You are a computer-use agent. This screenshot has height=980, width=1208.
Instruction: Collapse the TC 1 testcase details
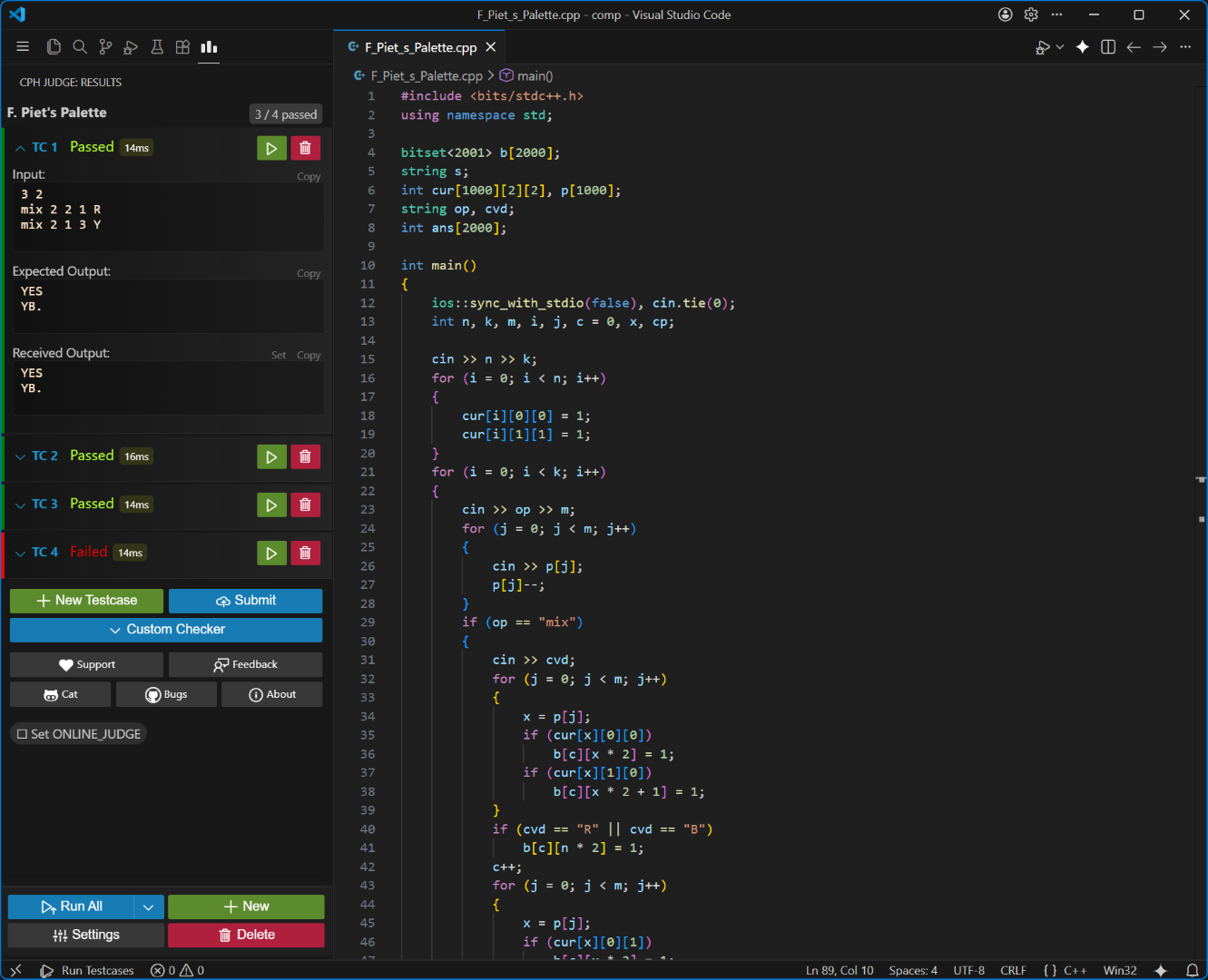tap(20, 148)
